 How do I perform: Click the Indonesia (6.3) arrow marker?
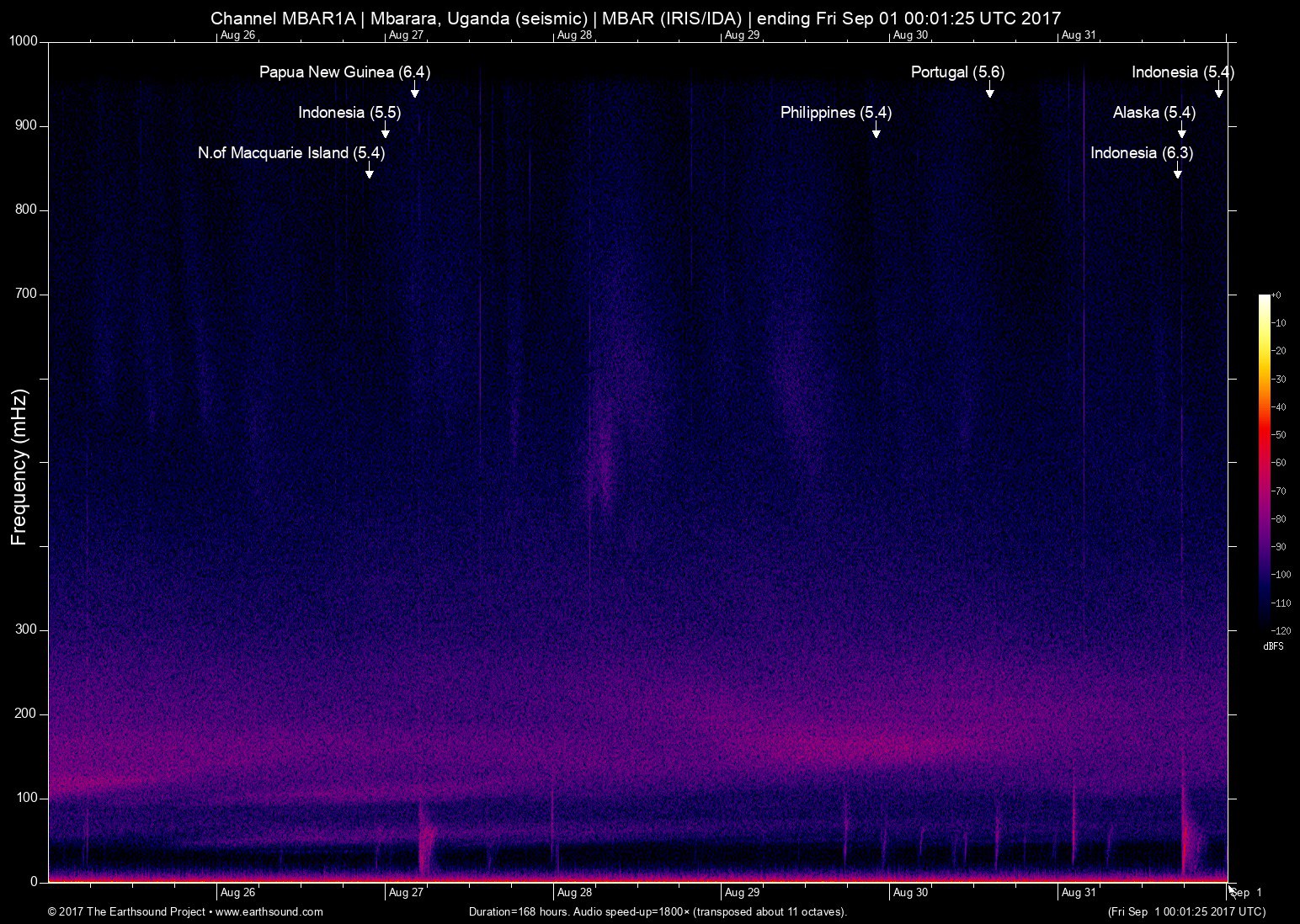(x=1177, y=172)
